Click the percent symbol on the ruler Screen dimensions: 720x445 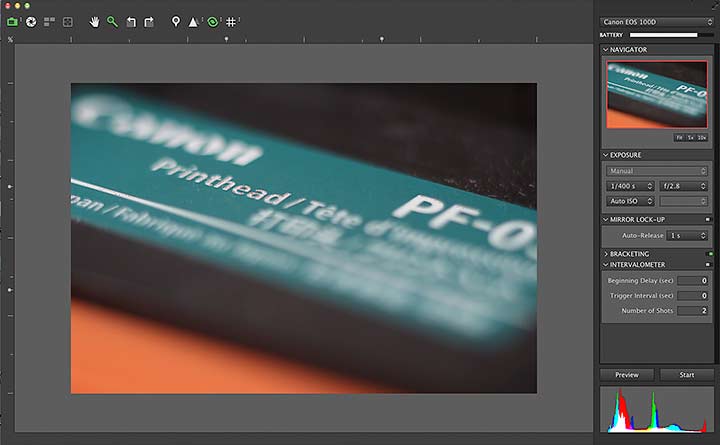coord(10,40)
